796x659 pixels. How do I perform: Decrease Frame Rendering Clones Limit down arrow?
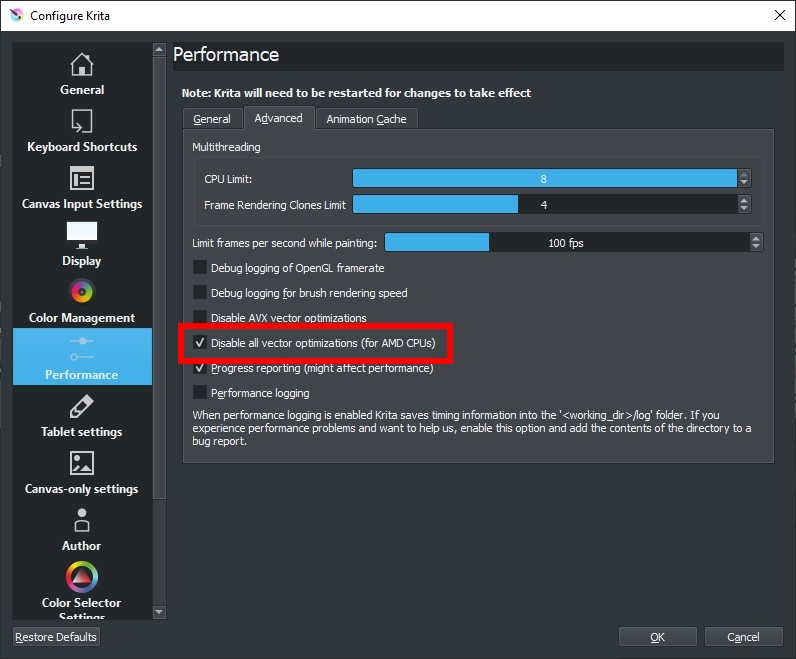(x=744, y=208)
